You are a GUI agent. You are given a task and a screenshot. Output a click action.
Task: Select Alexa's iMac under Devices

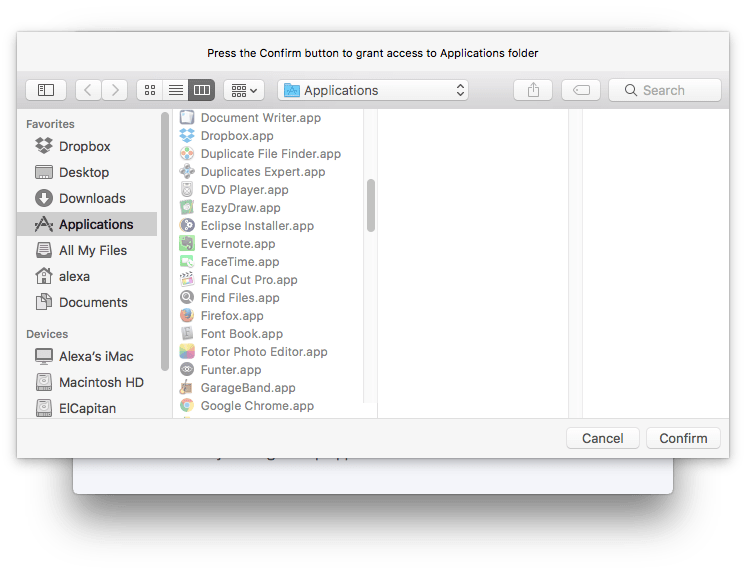click(87, 356)
